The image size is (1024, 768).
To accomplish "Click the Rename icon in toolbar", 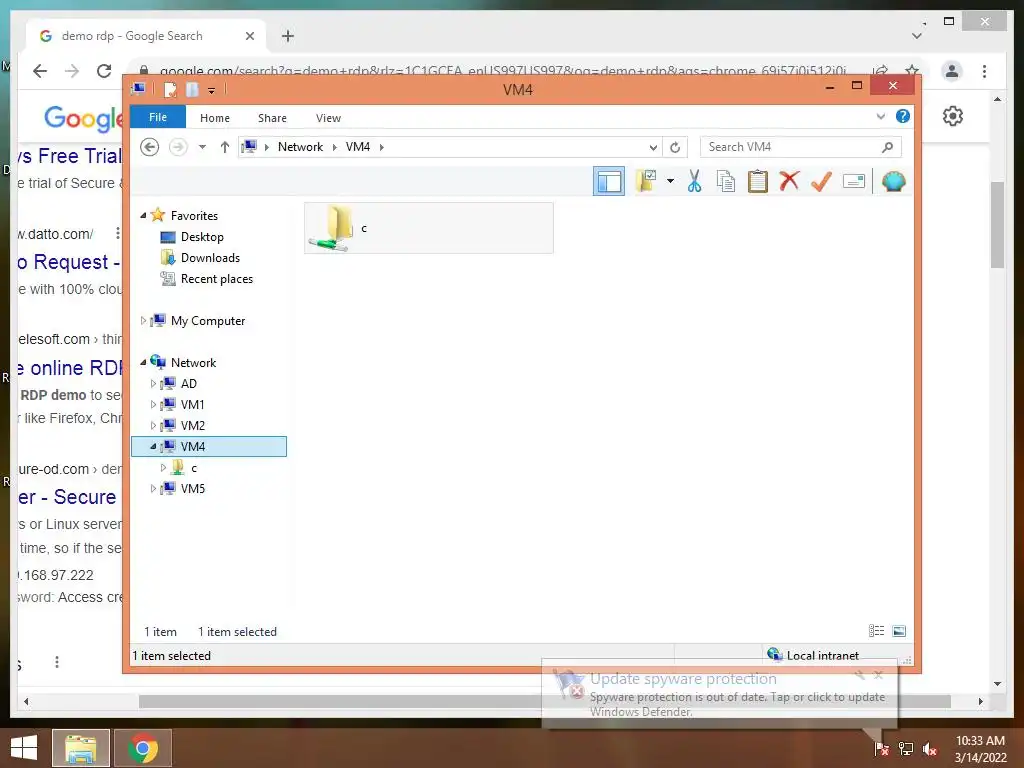I will pos(854,181).
